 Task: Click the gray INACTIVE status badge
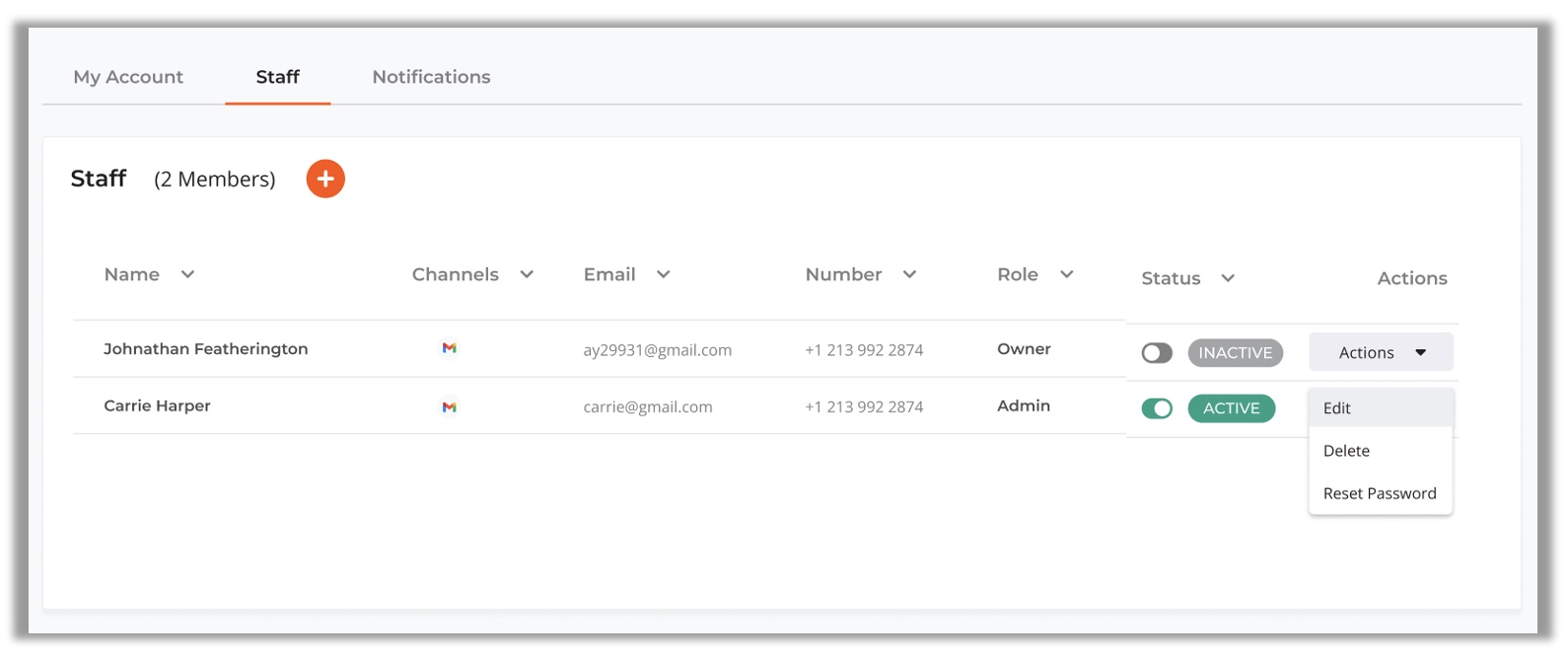point(1235,353)
